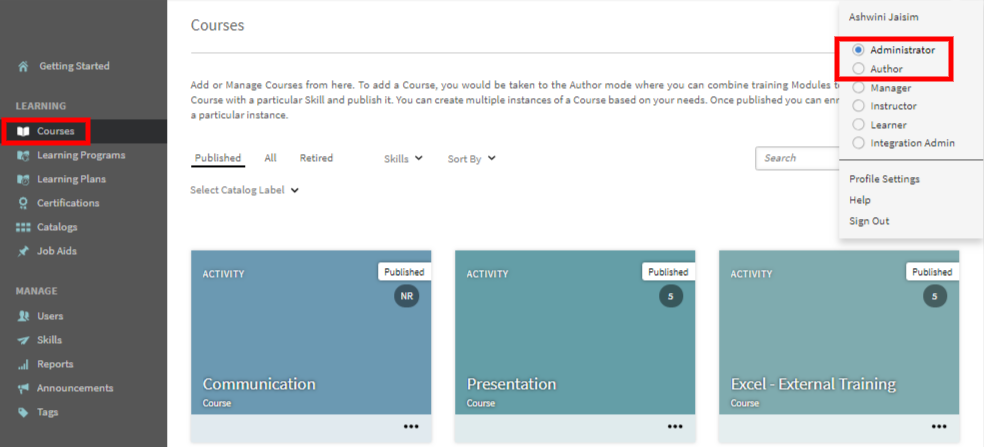Viewport: 984px width, 447px height.
Task: Select the Author role radio button
Action: 858,69
